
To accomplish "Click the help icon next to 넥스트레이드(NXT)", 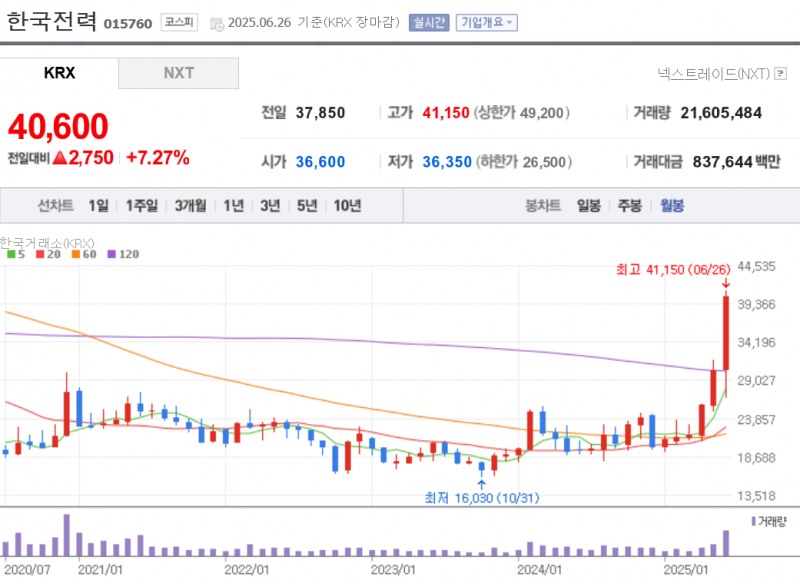I will tap(778, 74).
